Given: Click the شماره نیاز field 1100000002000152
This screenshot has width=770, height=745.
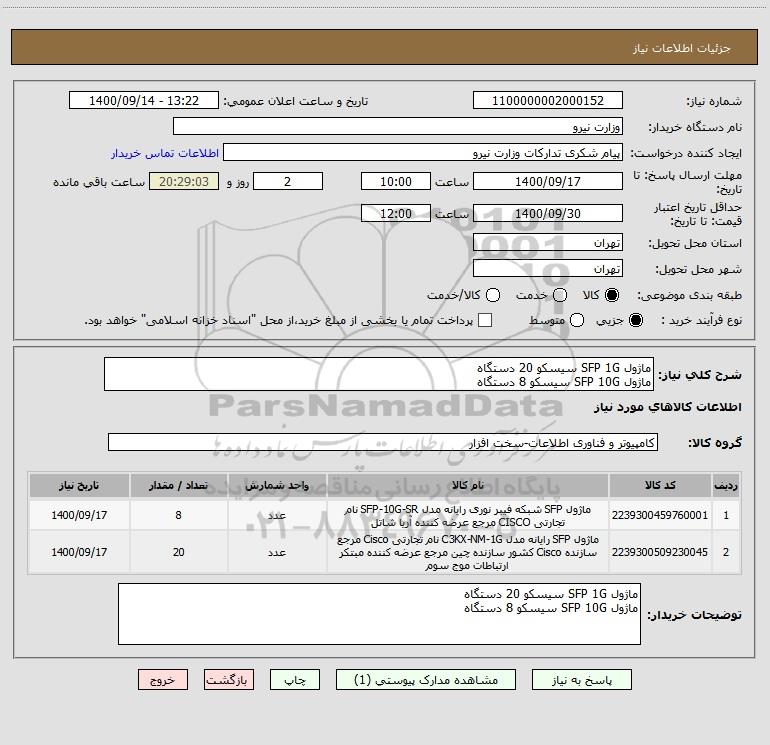Looking at the screenshot, I should [x=548, y=100].
